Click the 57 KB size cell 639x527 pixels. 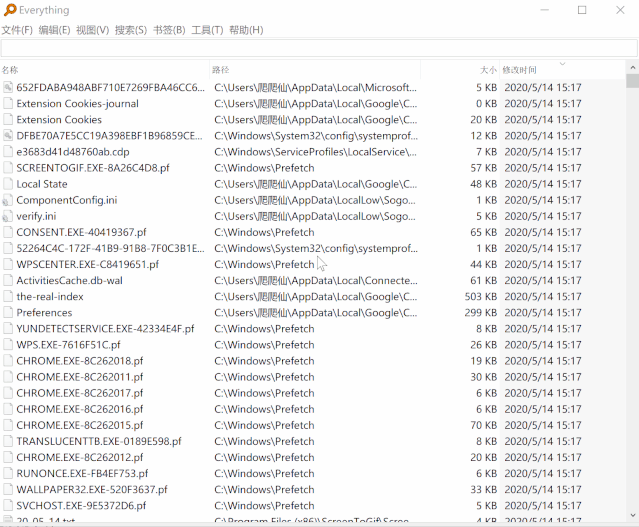483,168
